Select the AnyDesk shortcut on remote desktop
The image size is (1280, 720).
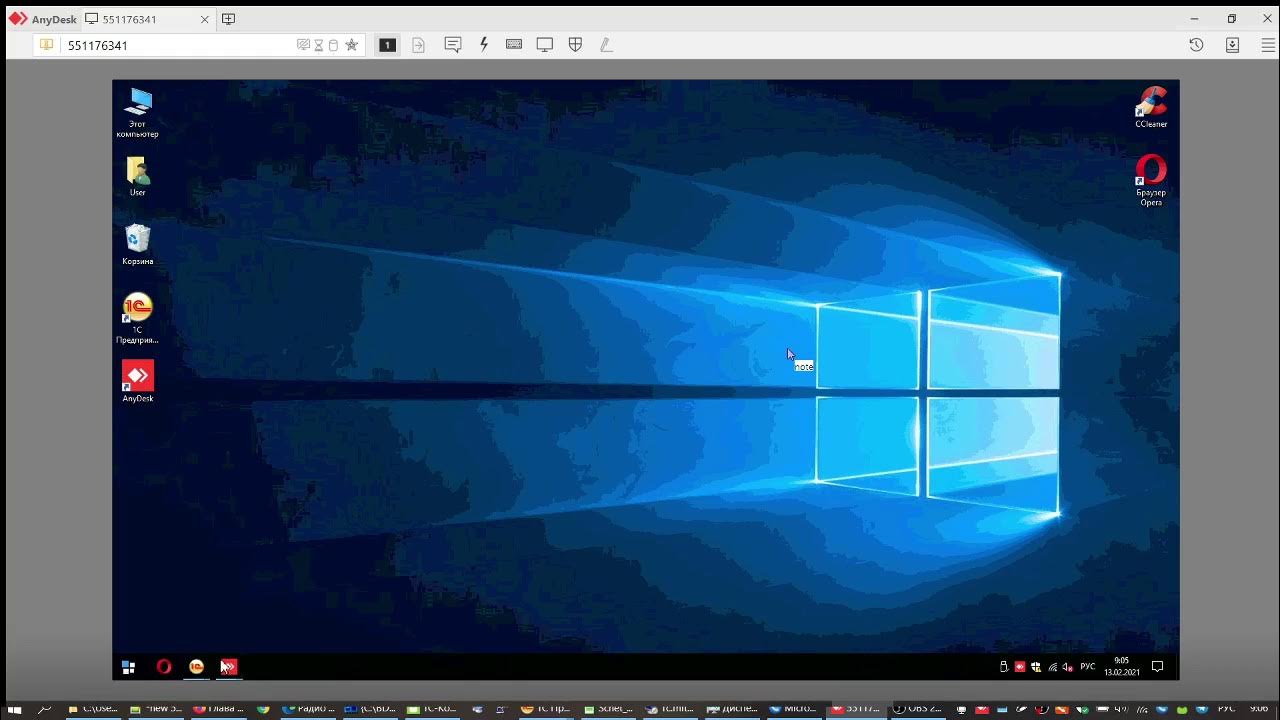tap(138, 382)
